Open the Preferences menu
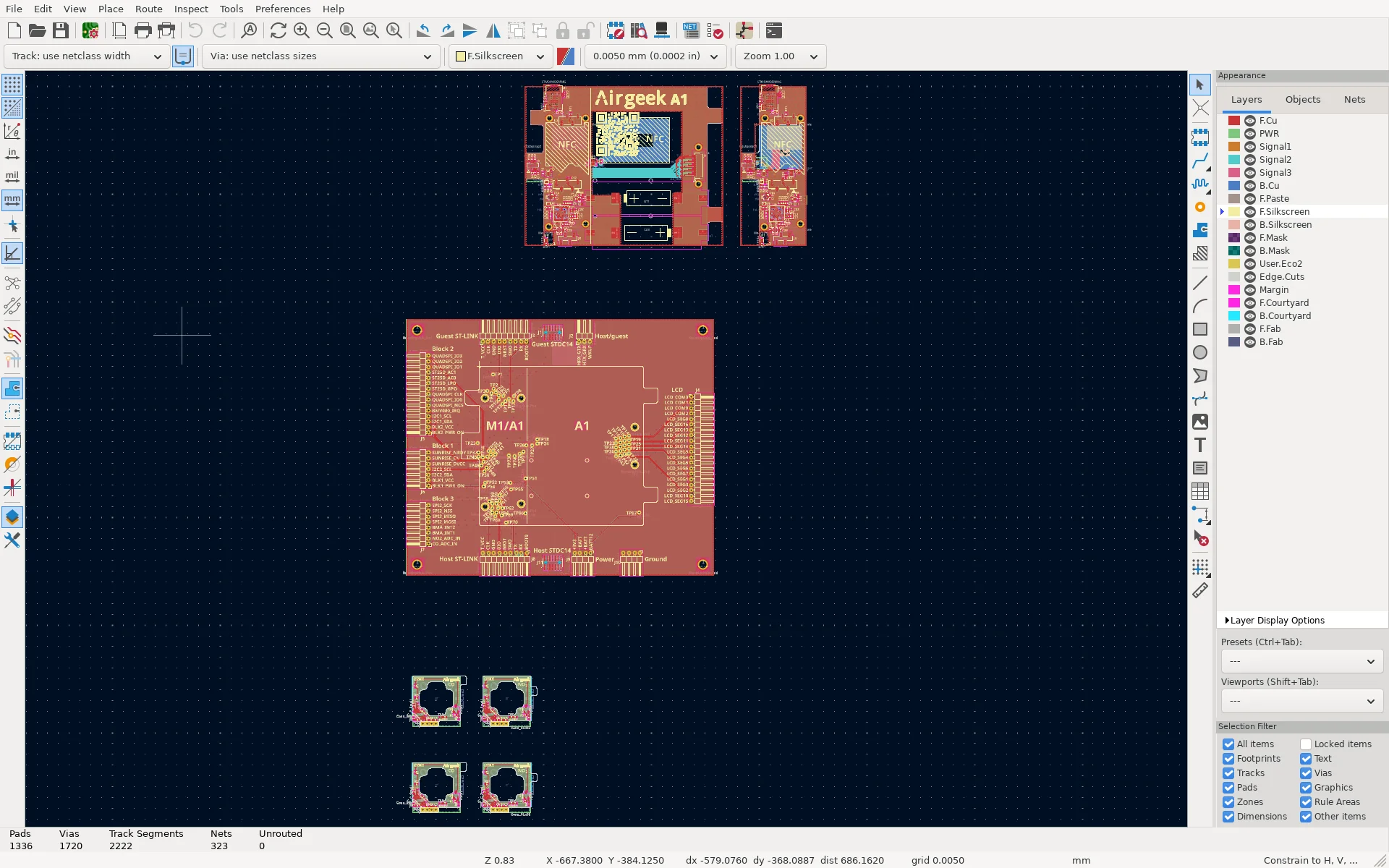Image resolution: width=1389 pixels, height=868 pixels. click(x=283, y=9)
